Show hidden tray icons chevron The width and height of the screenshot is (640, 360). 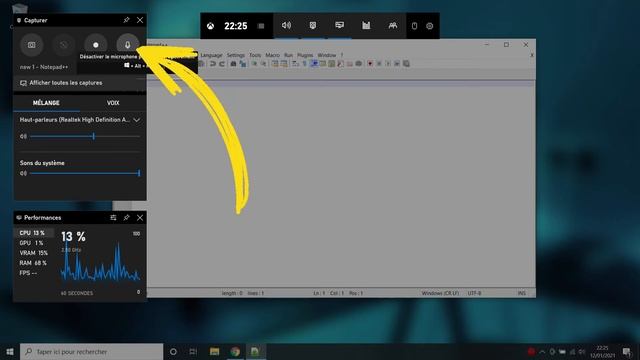tap(542, 351)
